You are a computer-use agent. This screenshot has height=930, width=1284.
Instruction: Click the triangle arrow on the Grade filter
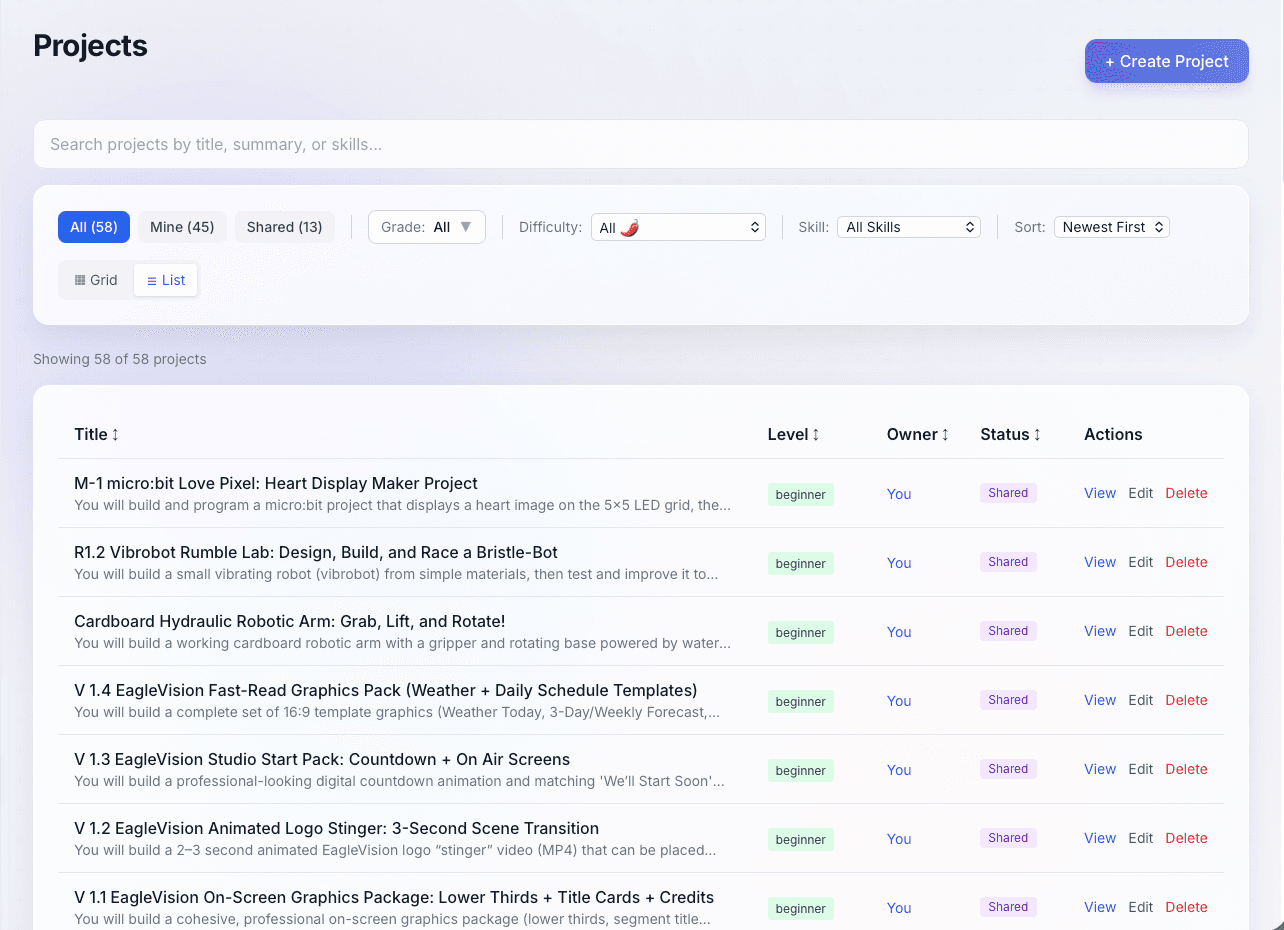[x=466, y=227]
